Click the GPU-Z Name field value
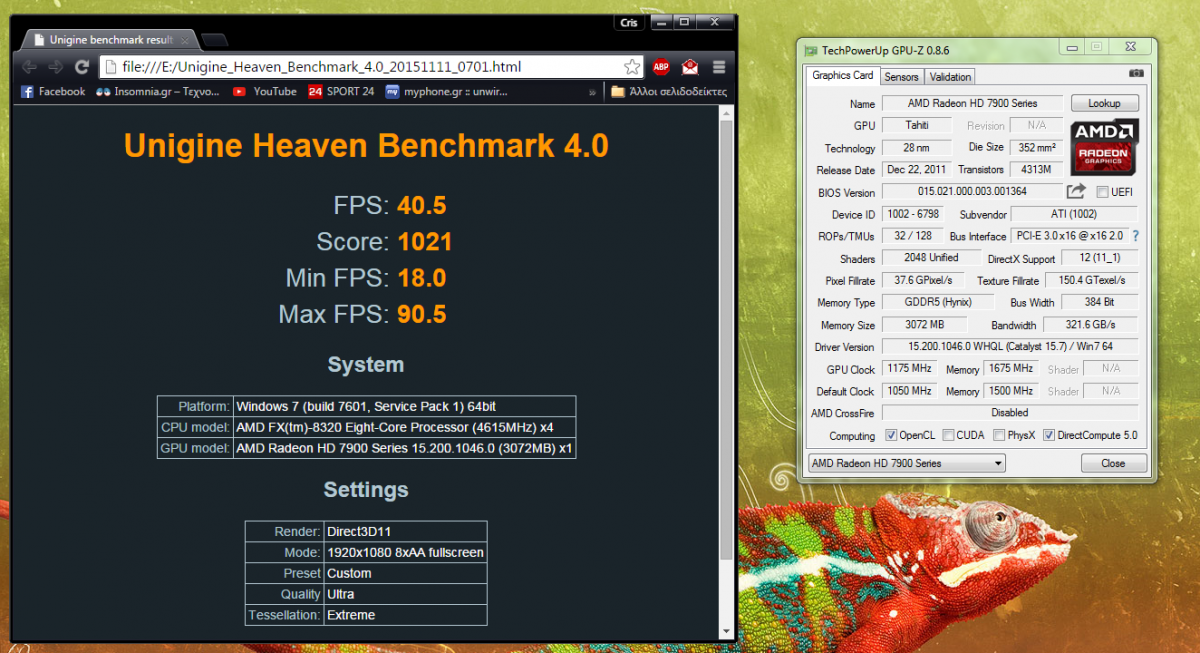 point(972,103)
